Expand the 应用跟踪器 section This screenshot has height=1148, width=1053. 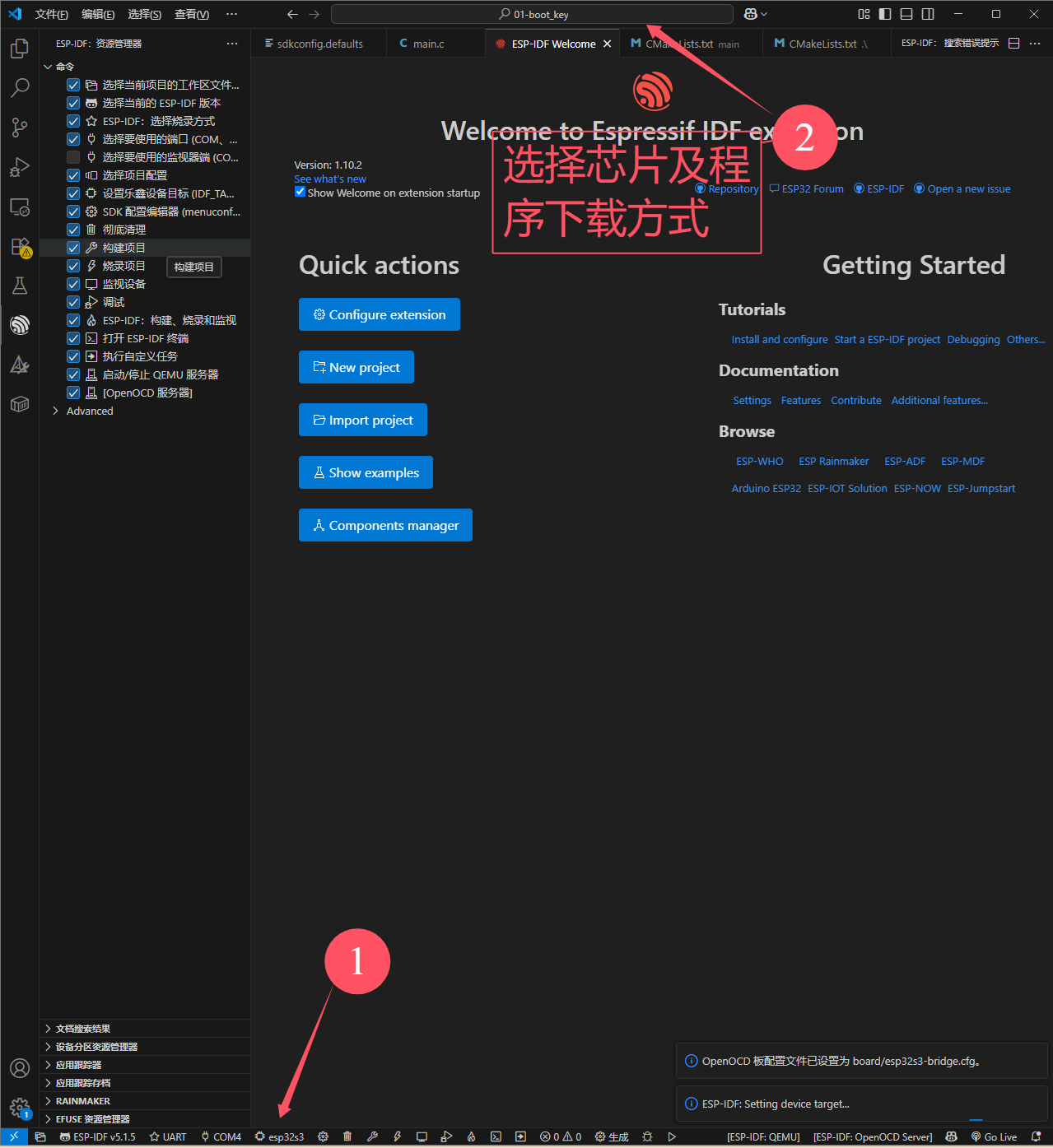click(x=145, y=1065)
